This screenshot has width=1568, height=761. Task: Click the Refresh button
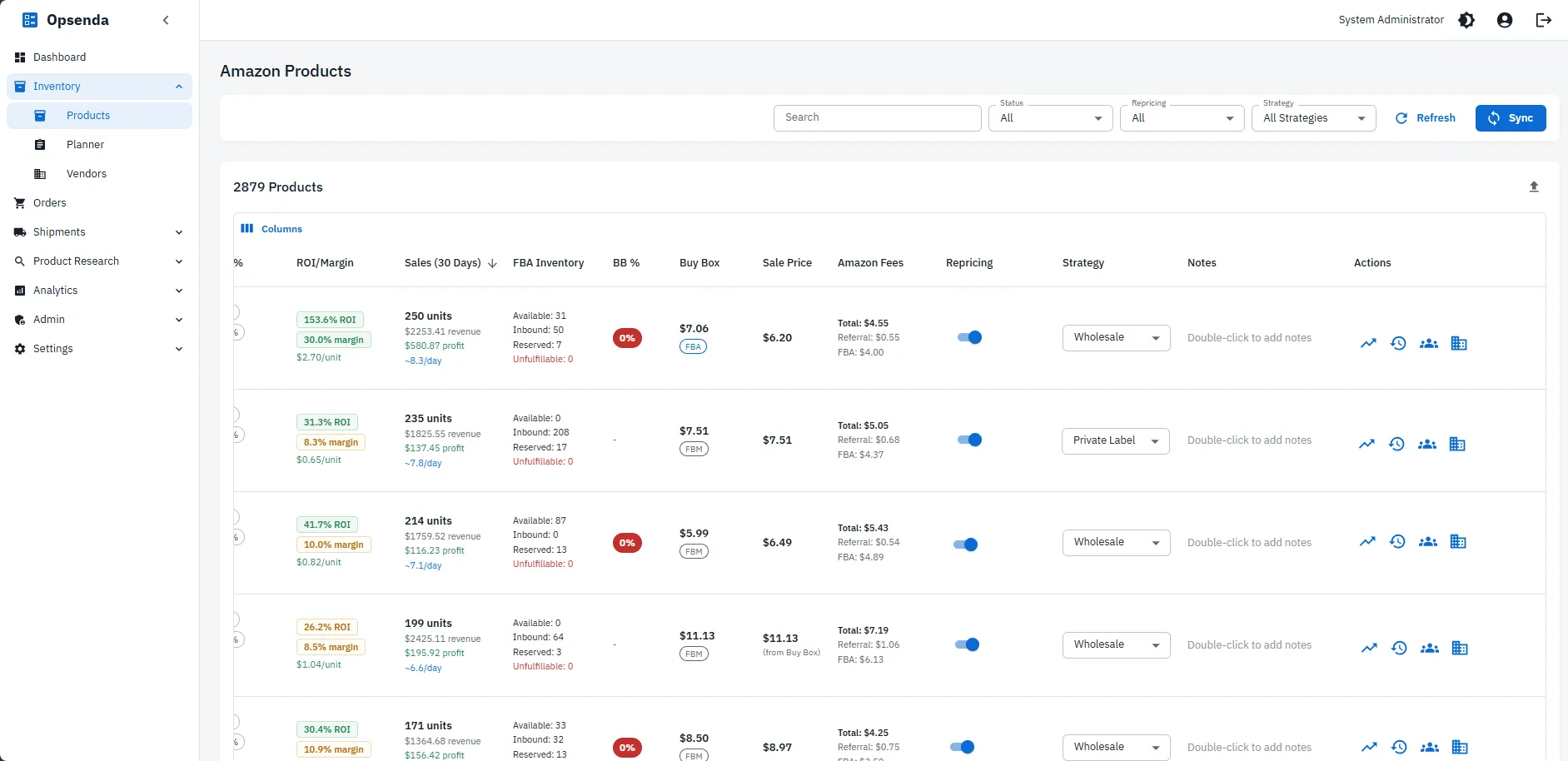[1426, 118]
